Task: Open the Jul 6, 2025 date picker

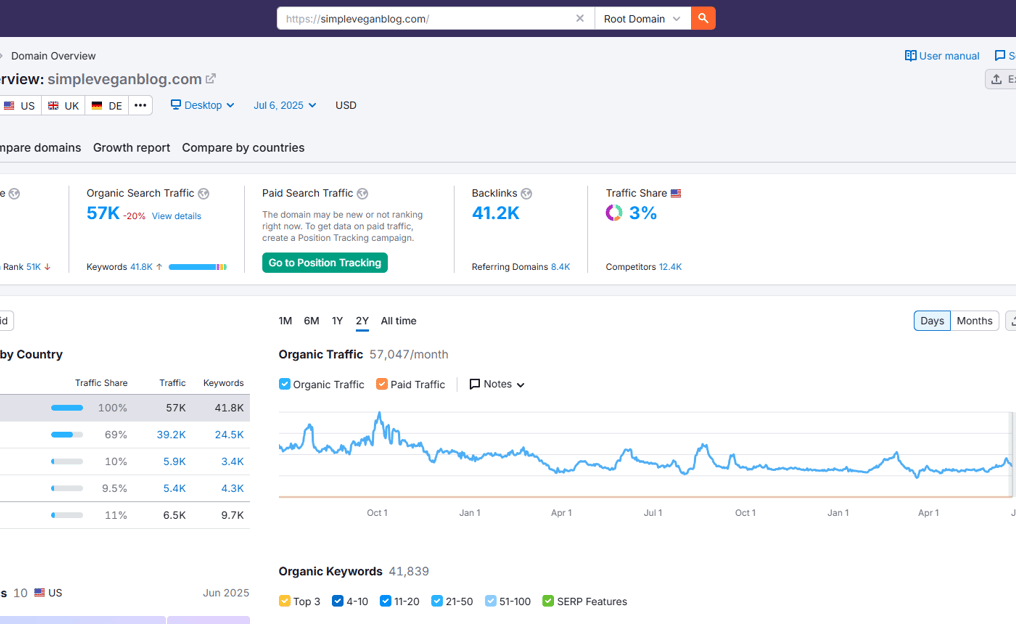Action: (x=284, y=105)
